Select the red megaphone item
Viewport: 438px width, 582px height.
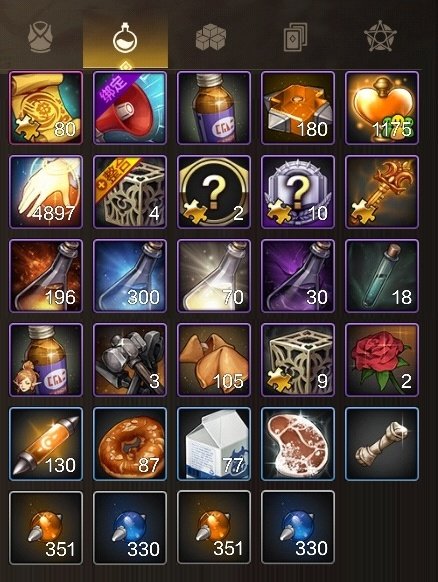pyautogui.click(x=130, y=108)
